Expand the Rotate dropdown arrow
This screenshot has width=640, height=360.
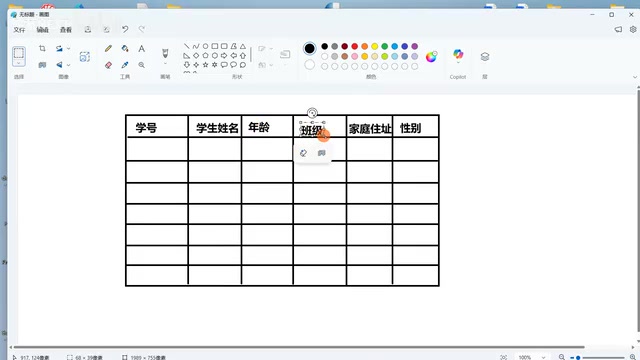pos(68,49)
